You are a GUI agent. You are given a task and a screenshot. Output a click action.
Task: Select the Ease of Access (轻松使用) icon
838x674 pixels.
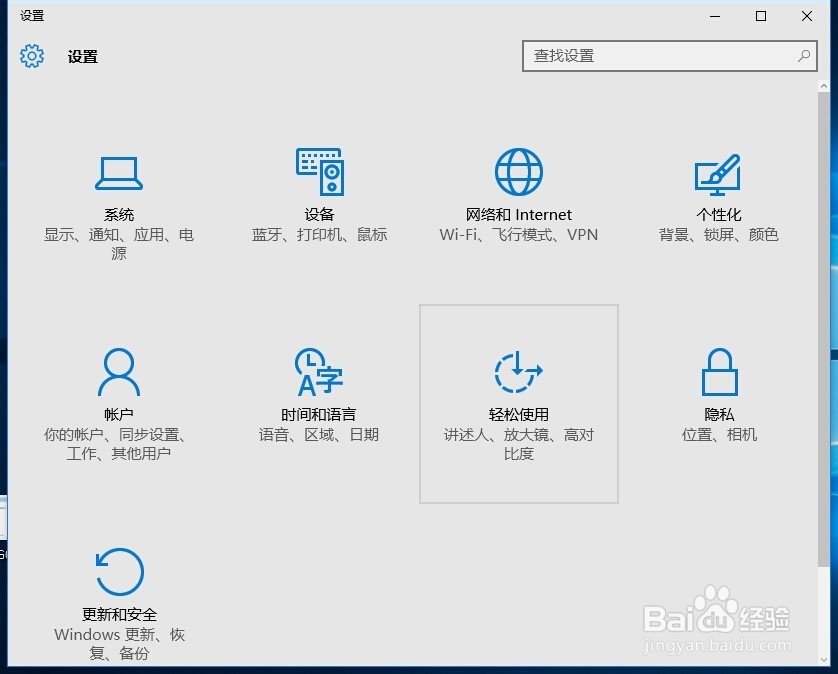point(518,372)
